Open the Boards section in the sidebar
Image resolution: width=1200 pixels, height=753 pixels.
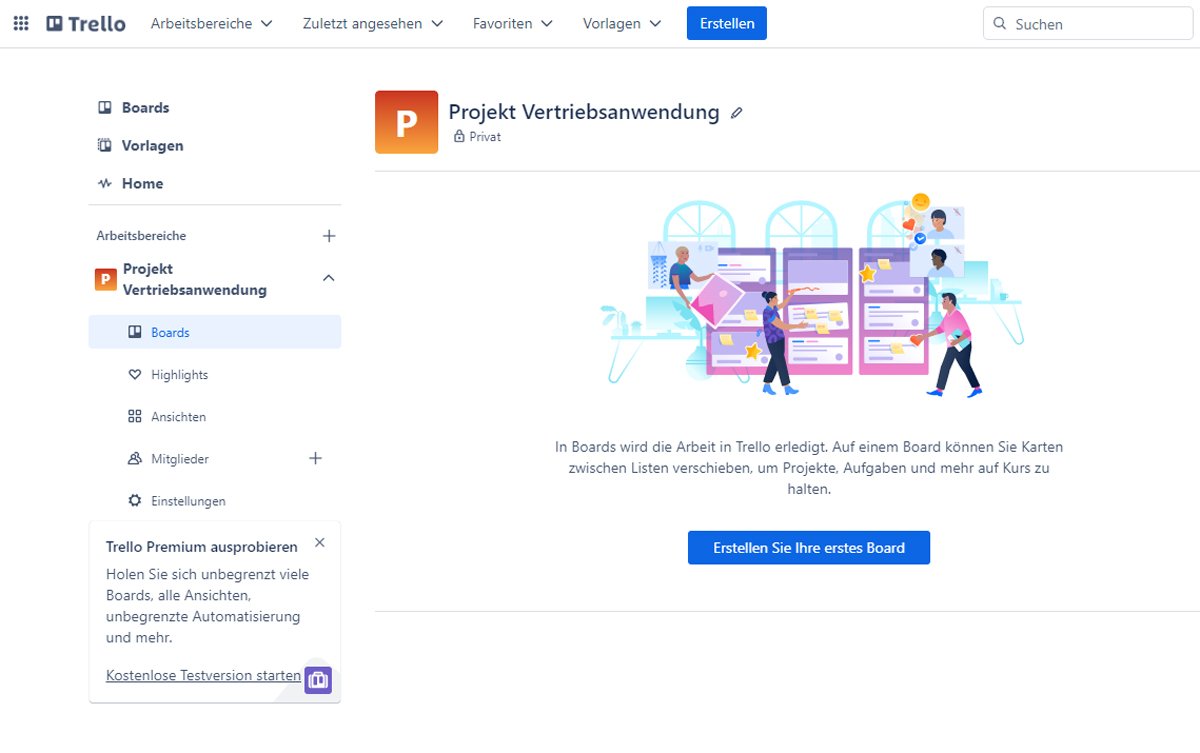click(145, 107)
